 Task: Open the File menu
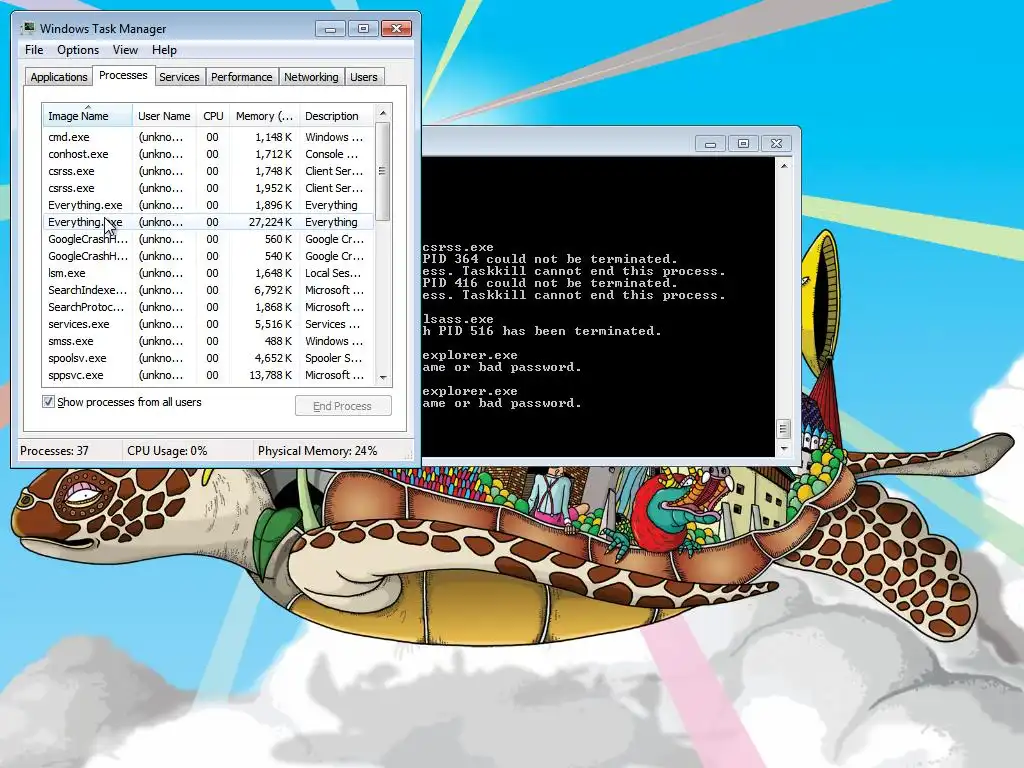34,50
